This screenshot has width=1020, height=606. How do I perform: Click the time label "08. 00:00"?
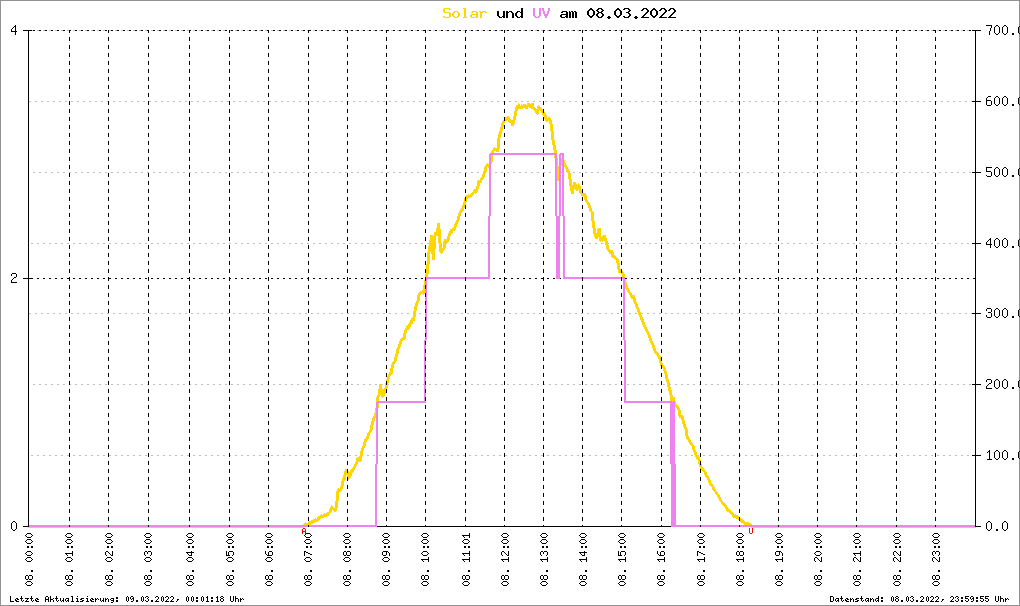pyautogui.click(x=30, y=560)
